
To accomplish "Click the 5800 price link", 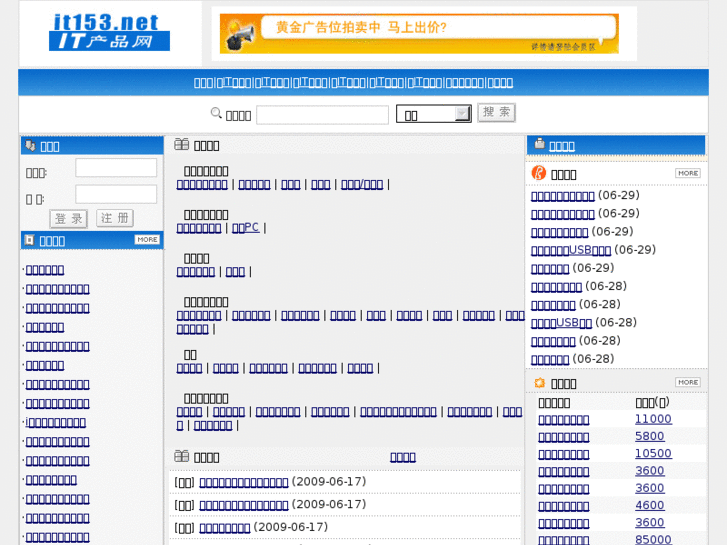I will [650, 436].
